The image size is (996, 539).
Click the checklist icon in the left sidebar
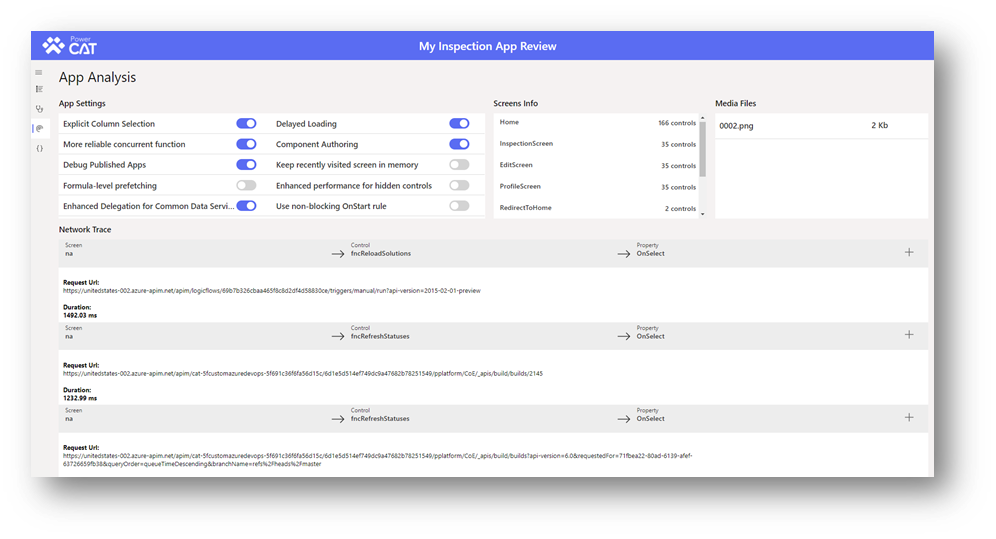click(x=39, y=90)
